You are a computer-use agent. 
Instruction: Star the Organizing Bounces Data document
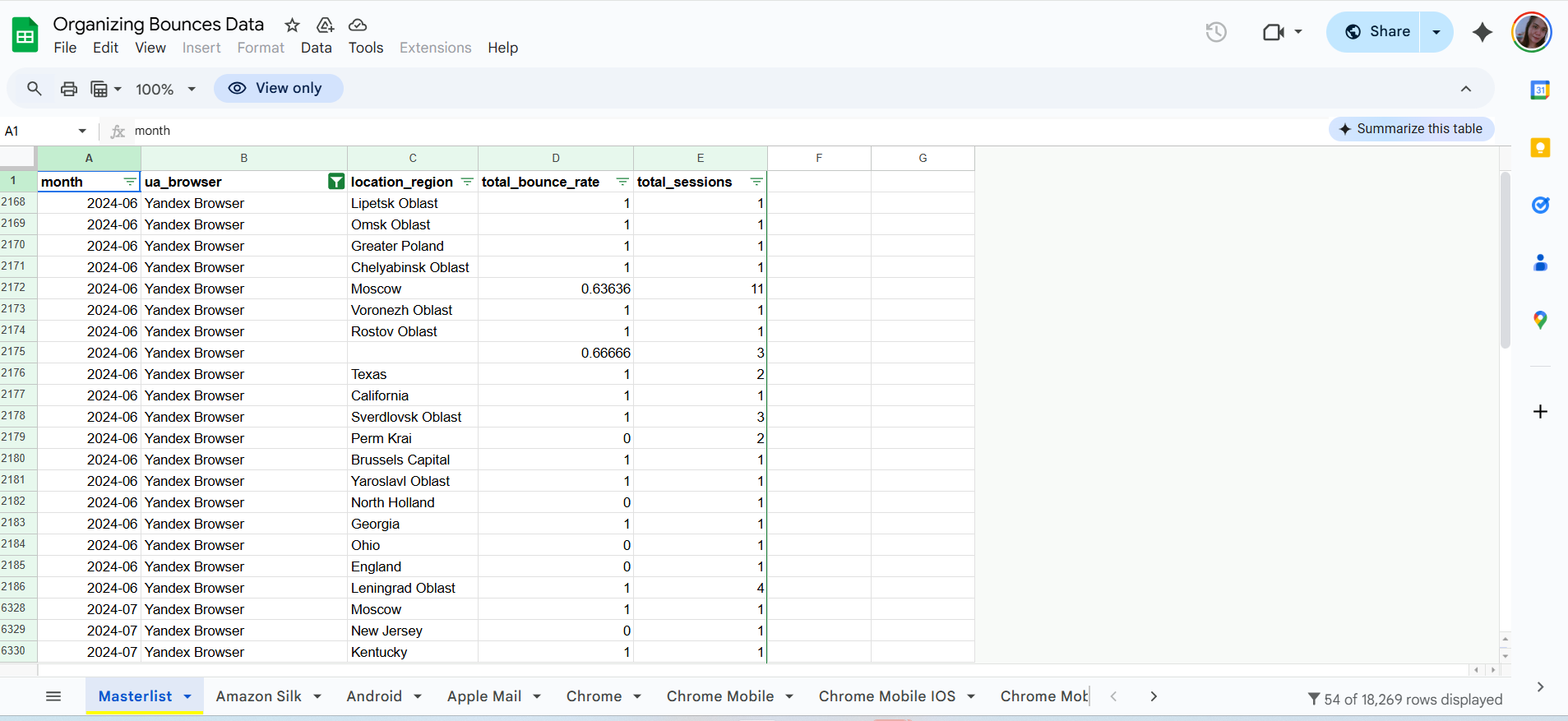pos(292,25)
